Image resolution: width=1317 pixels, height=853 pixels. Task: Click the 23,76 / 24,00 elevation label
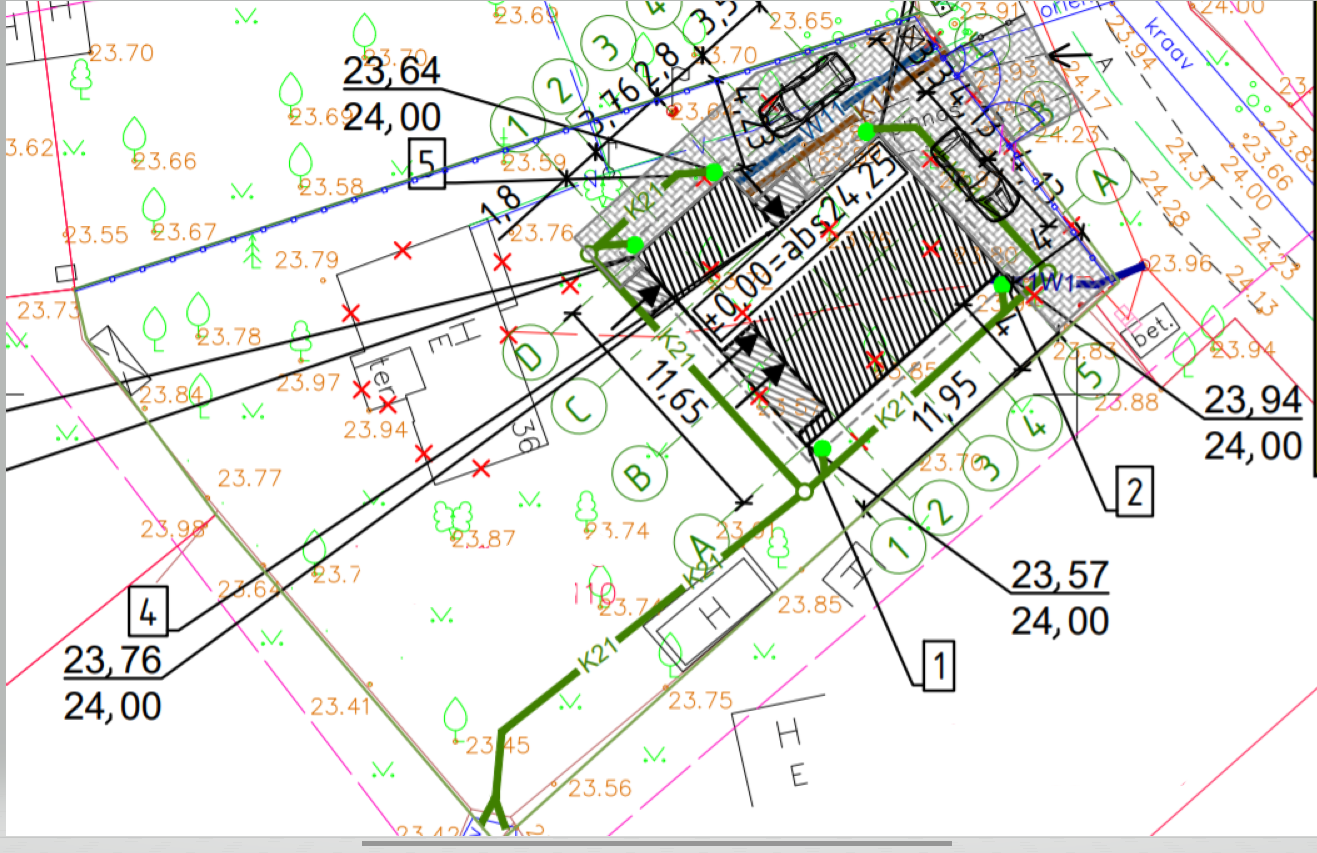tap(112, 684)
